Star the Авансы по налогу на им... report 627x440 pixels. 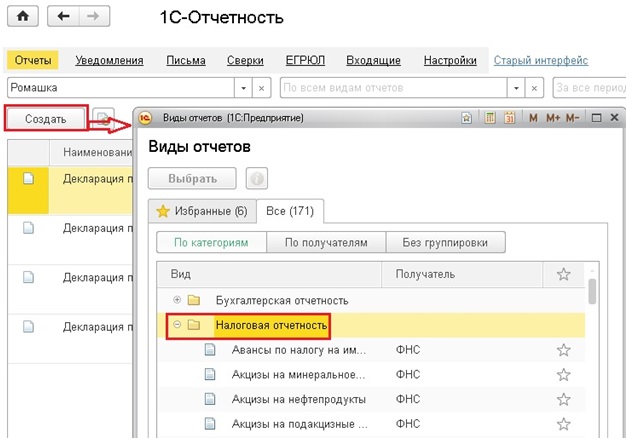(x=563, y=350)
